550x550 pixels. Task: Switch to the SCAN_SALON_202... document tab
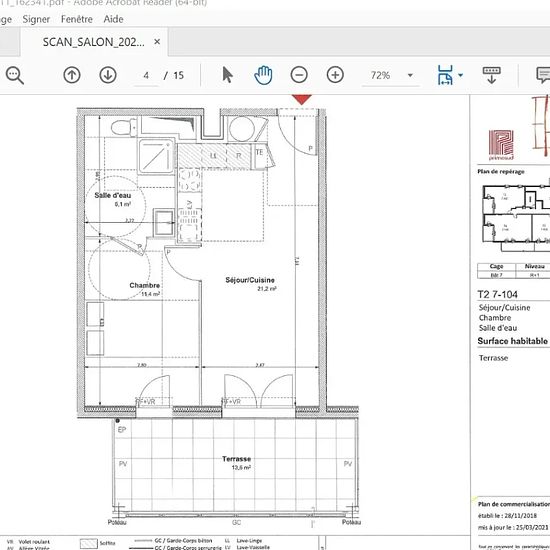coord(94,42)
